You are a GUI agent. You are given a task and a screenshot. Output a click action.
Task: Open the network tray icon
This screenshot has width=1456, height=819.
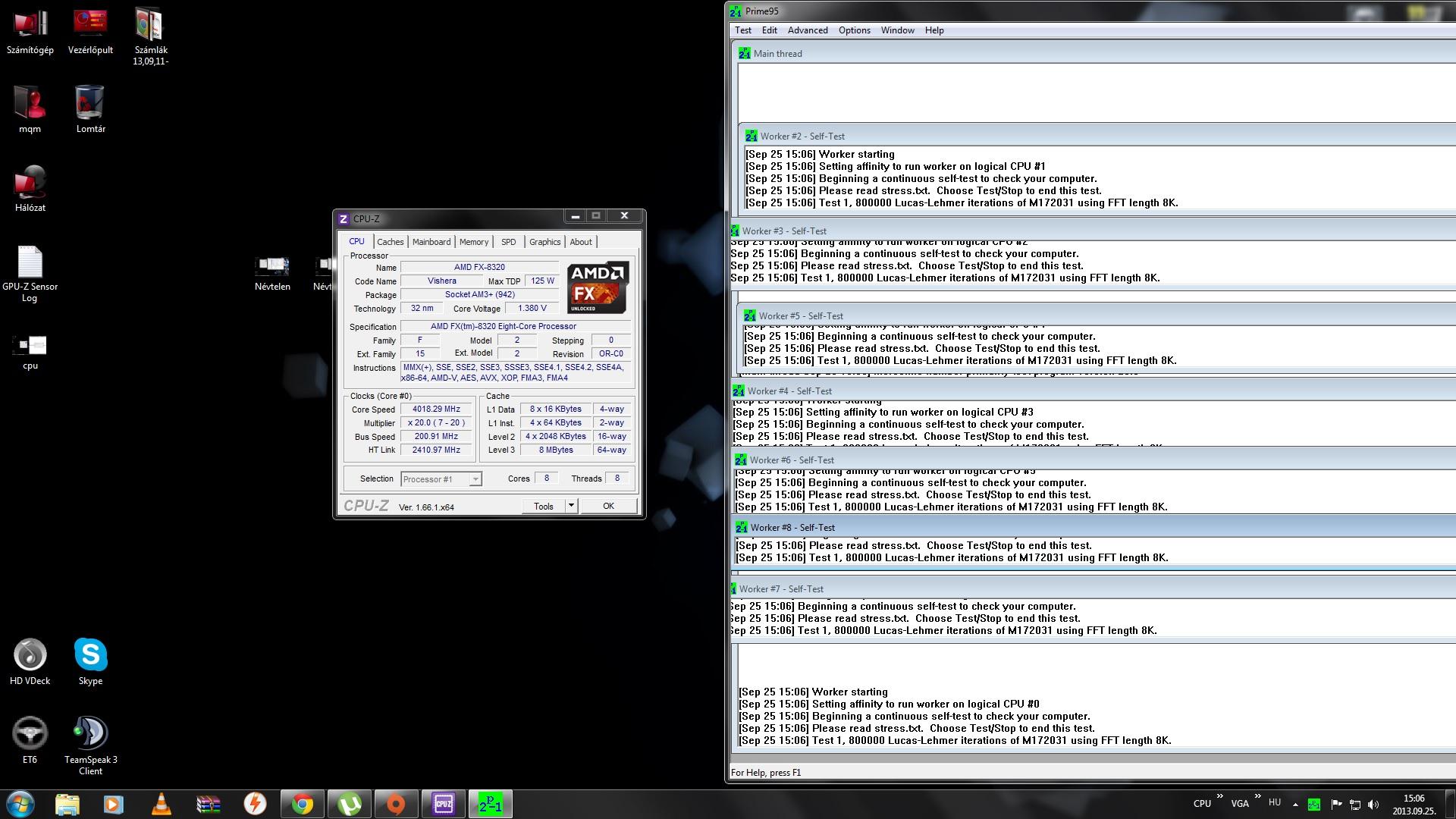click(1354, 804)
